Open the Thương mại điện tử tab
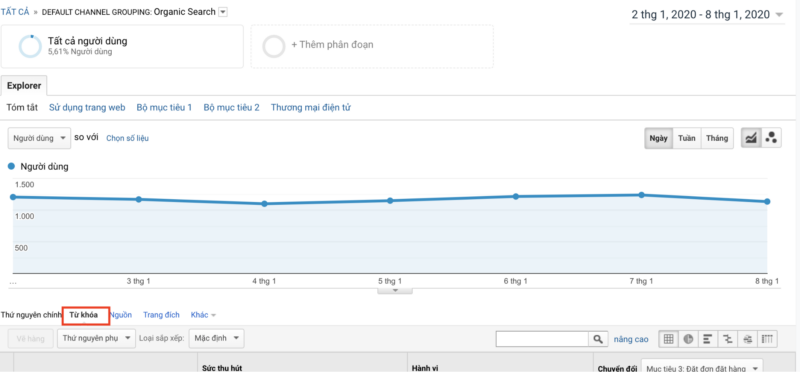Screen dimensions: 800x372 click(x=310, y=108)
